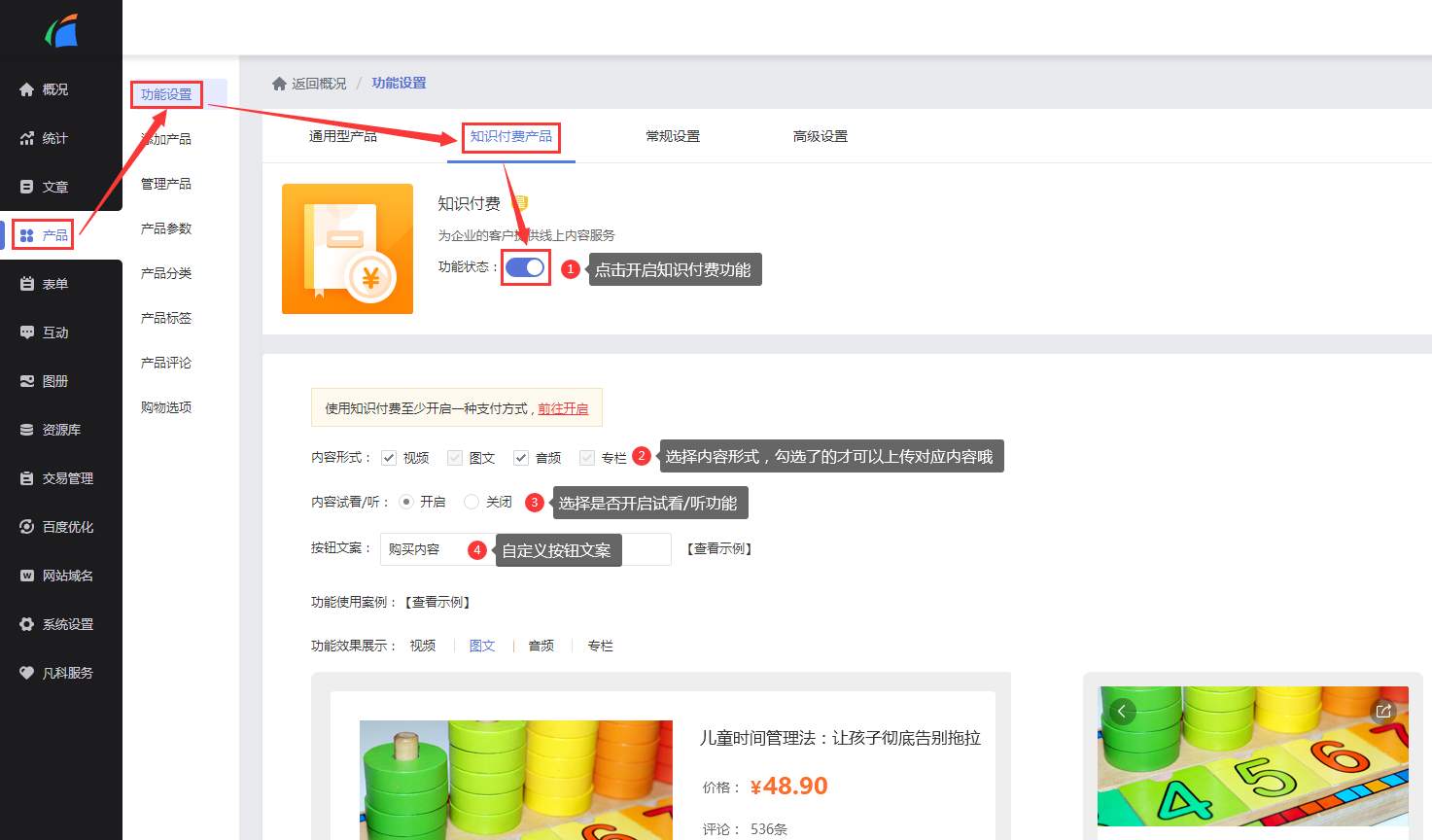Toggle the 专栏 checkbox

coord(587,458)
